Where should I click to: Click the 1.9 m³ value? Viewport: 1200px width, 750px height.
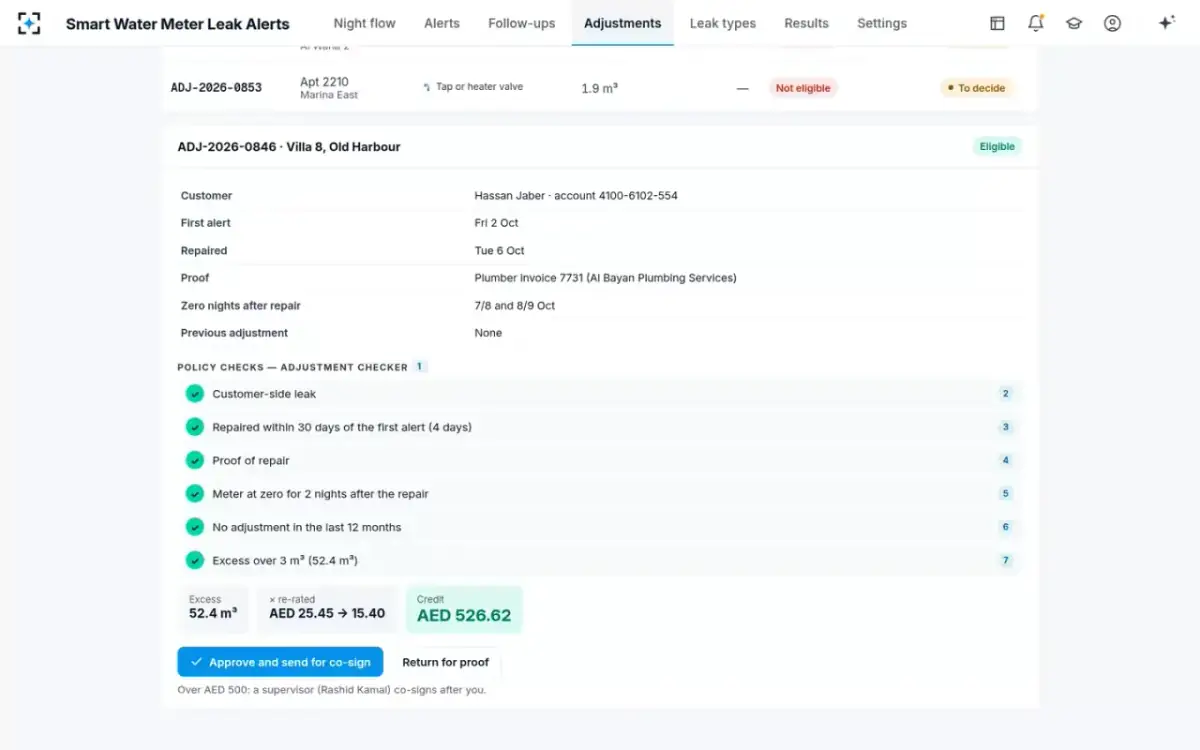click(599, 88)
